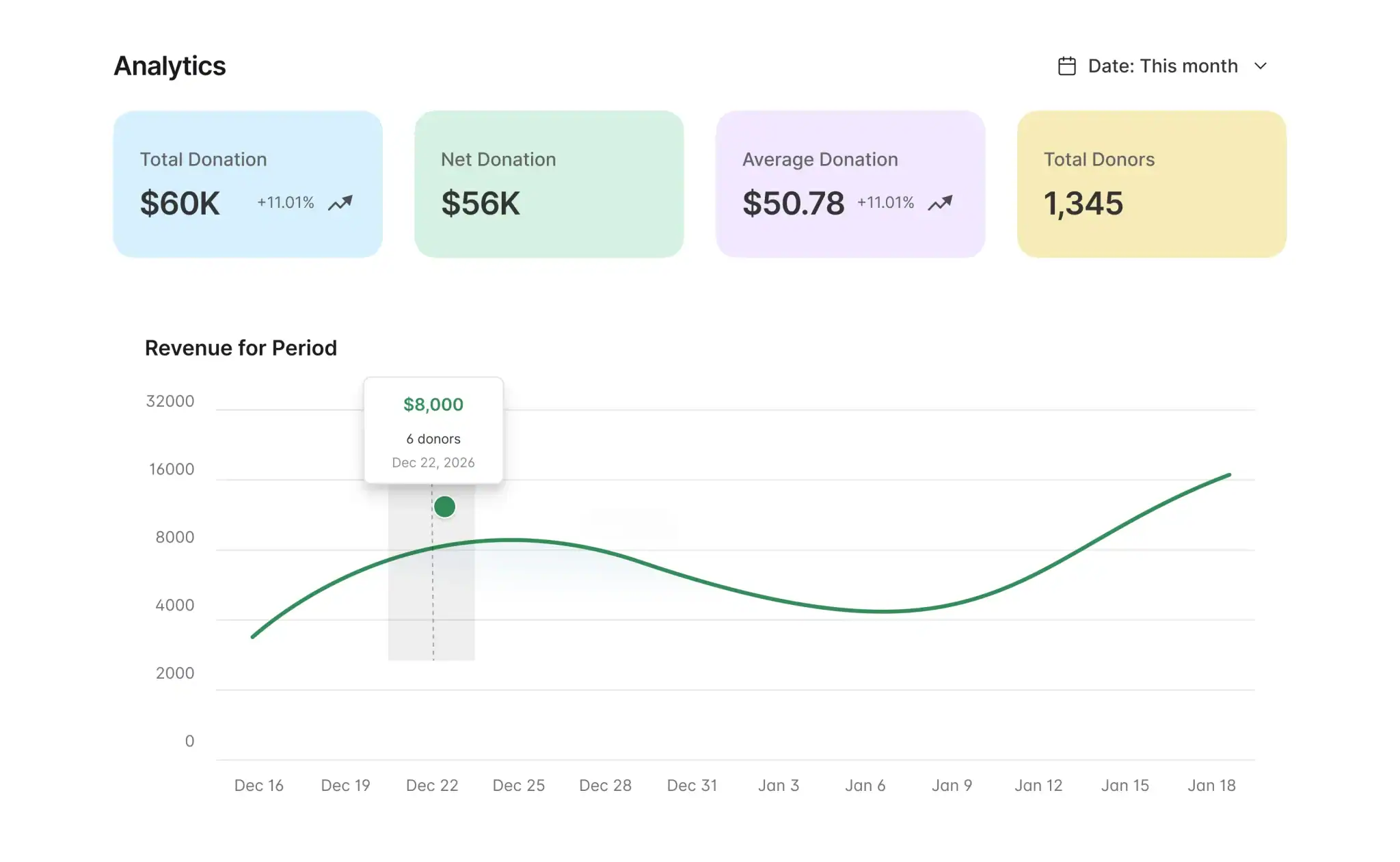Screen dimensions: 1400x862
Task: Click the Dec 16 x-axis label
Action: coord(258,785)
